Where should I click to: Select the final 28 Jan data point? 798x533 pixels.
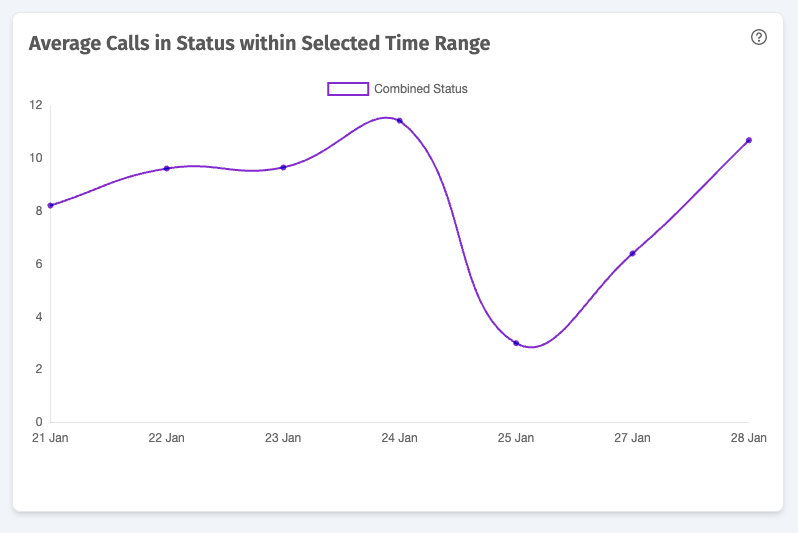pos(749,140)
